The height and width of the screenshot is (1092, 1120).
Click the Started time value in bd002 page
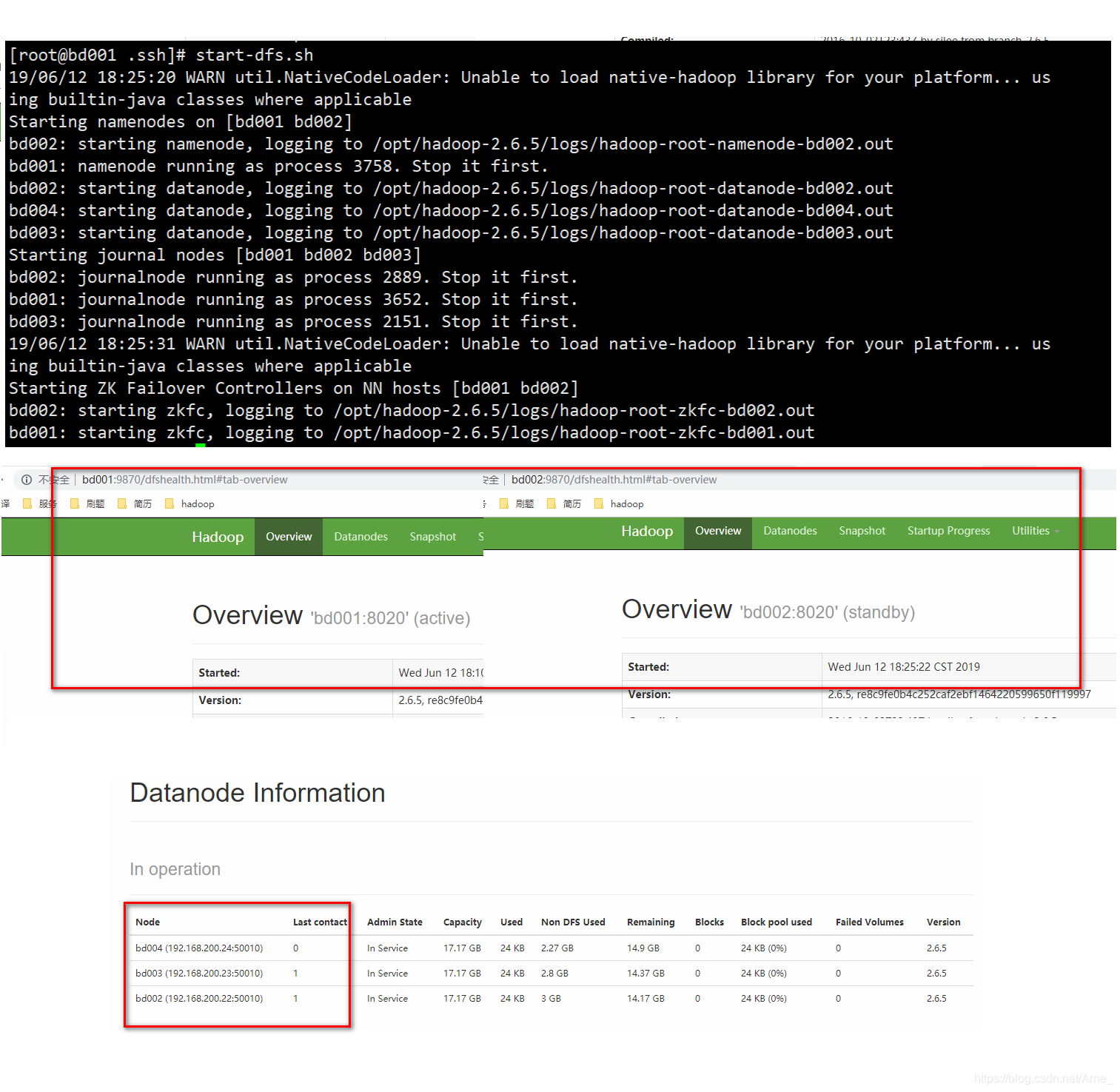pos(904,667)
